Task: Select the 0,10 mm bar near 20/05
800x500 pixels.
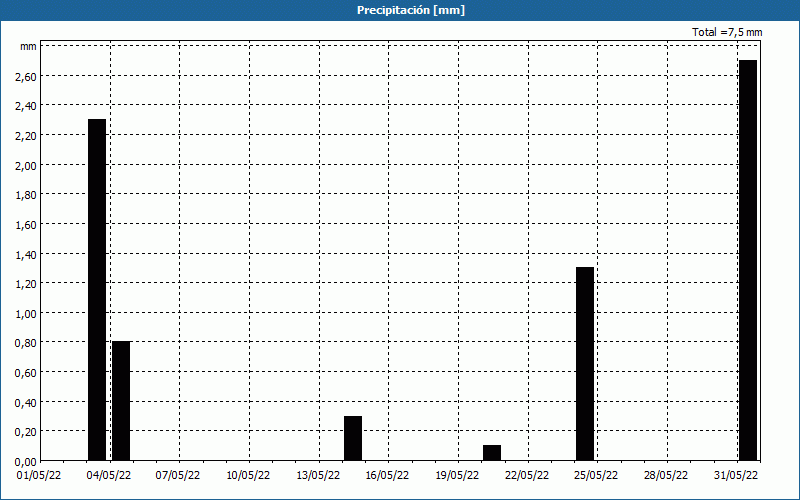Action: tap(492, 453)
